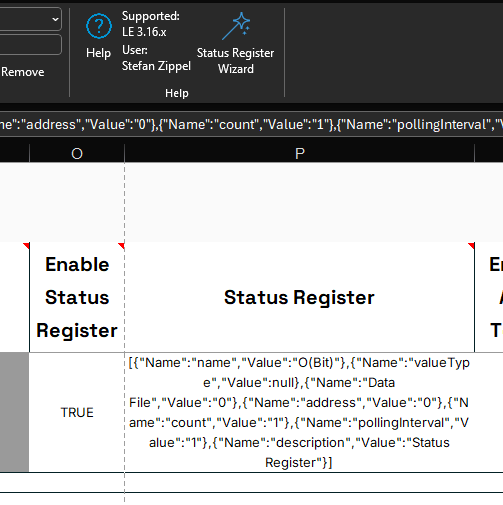Image resolution: width=503 pixels, height=505 pixels.
Task: Click the Supported: LE 3.16.x text
Action: pyautogui.click(x=150, y=24)
